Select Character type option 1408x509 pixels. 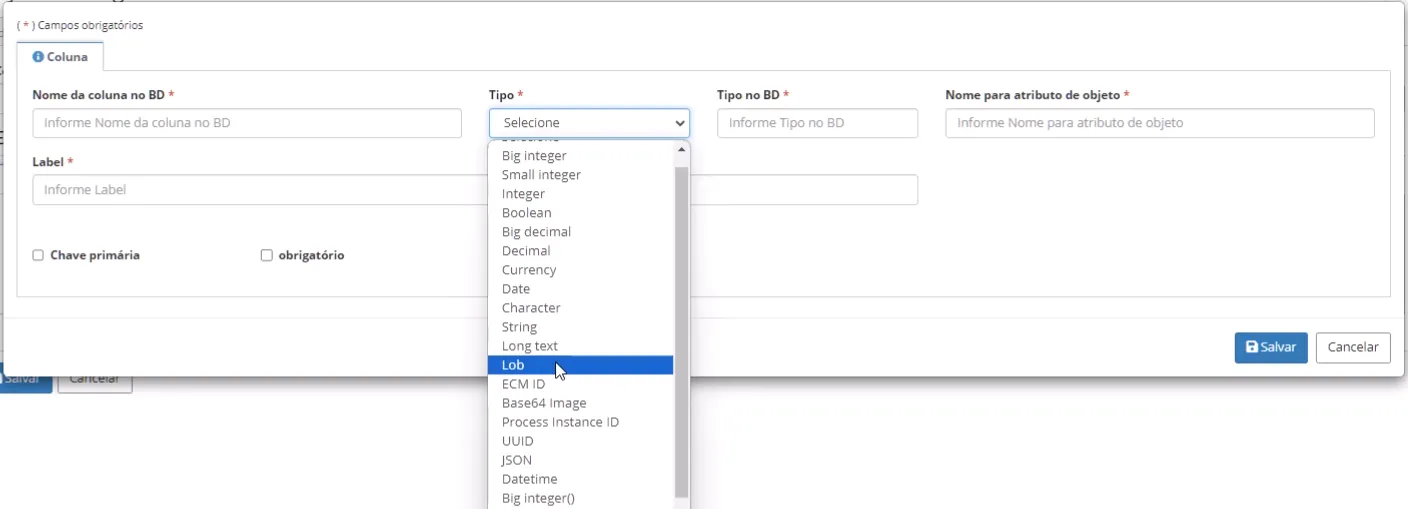[x=580, y=308]
